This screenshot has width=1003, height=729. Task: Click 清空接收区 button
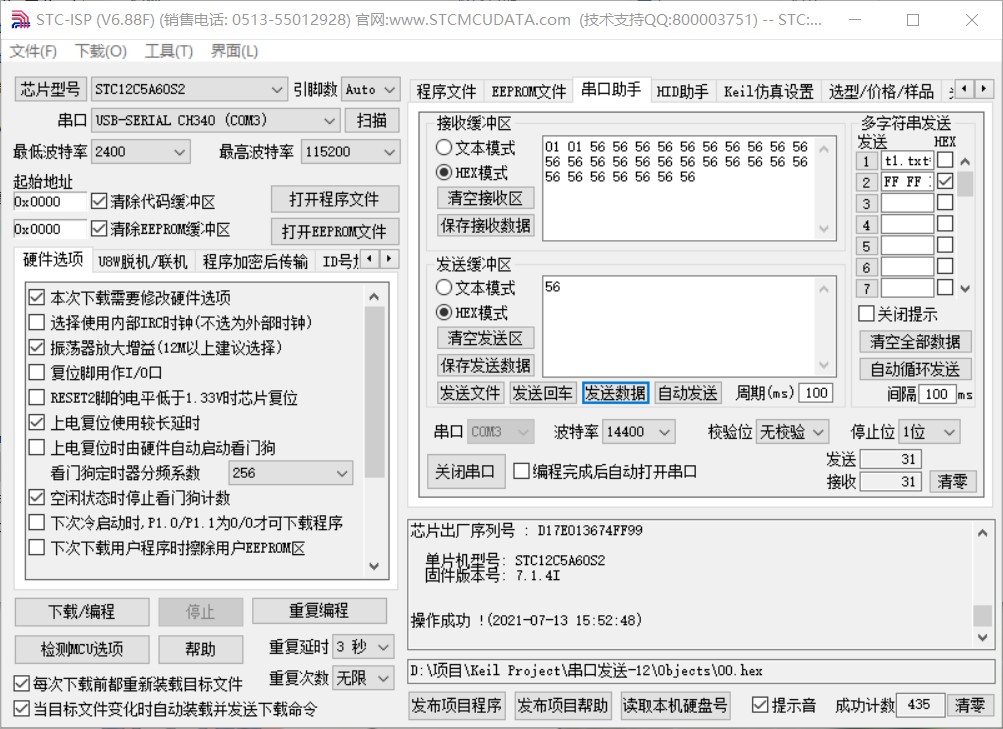(x=486, y=198)
